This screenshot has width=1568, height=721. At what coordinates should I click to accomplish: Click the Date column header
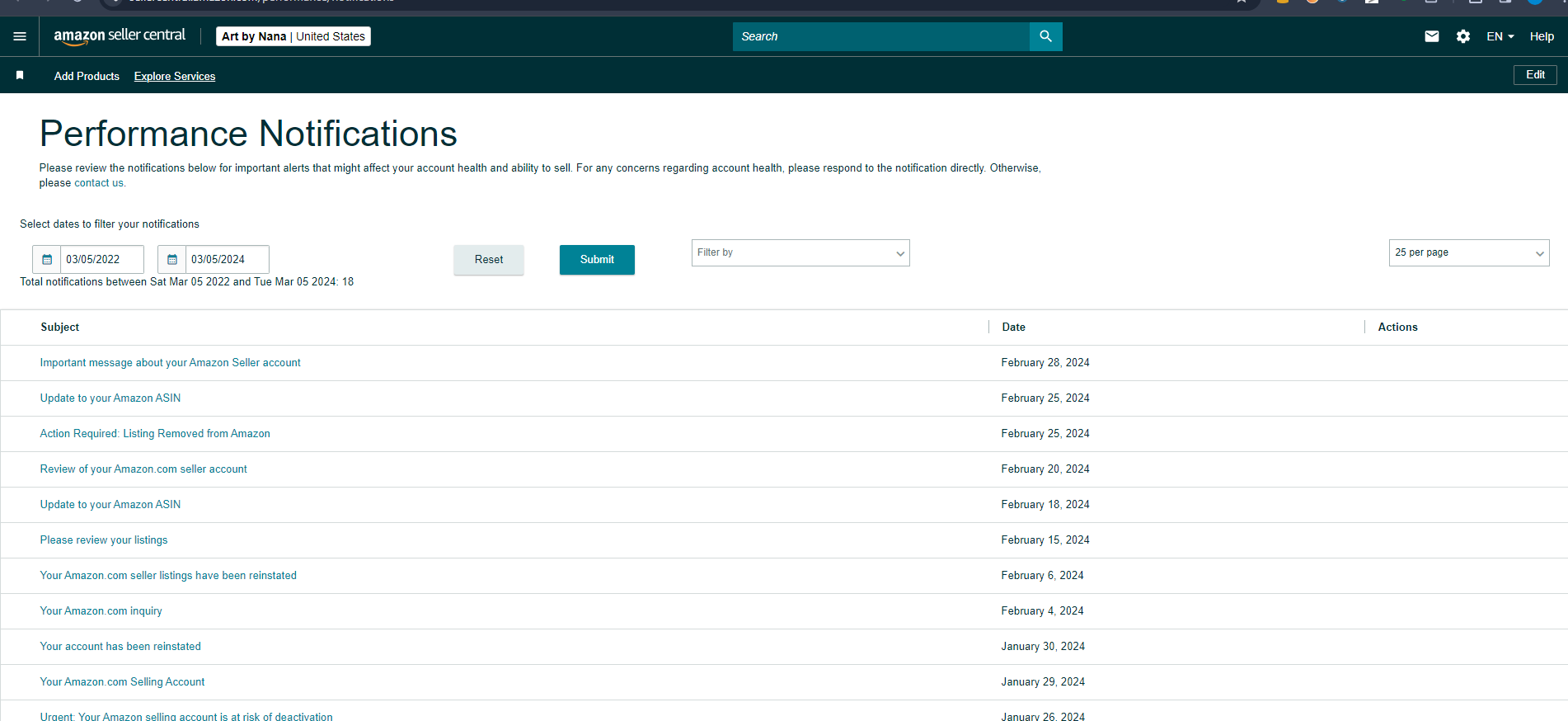coord(1014,328)
